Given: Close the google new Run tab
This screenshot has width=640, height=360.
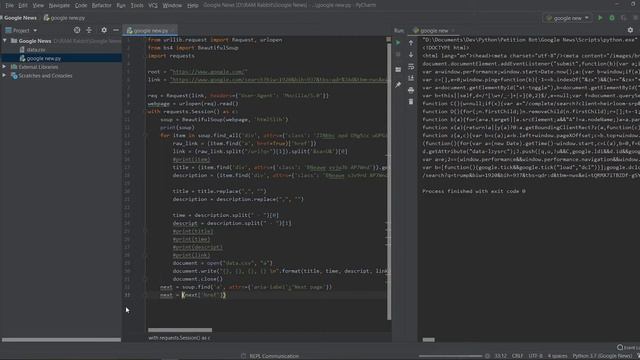Looking at the screenshot, I should tap(453, 31).
